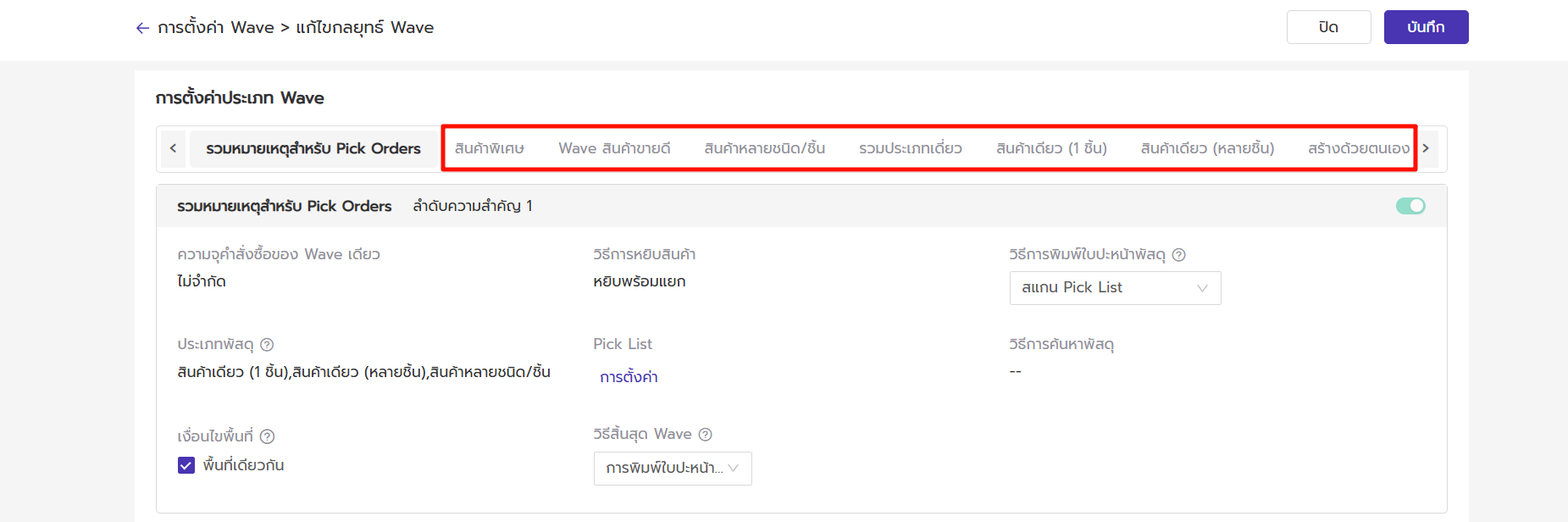1568x522 pixels.
Task: Select the รวมประเภทเดี่ยว tab
Action: pyautogui.click(x=910, y=148)
